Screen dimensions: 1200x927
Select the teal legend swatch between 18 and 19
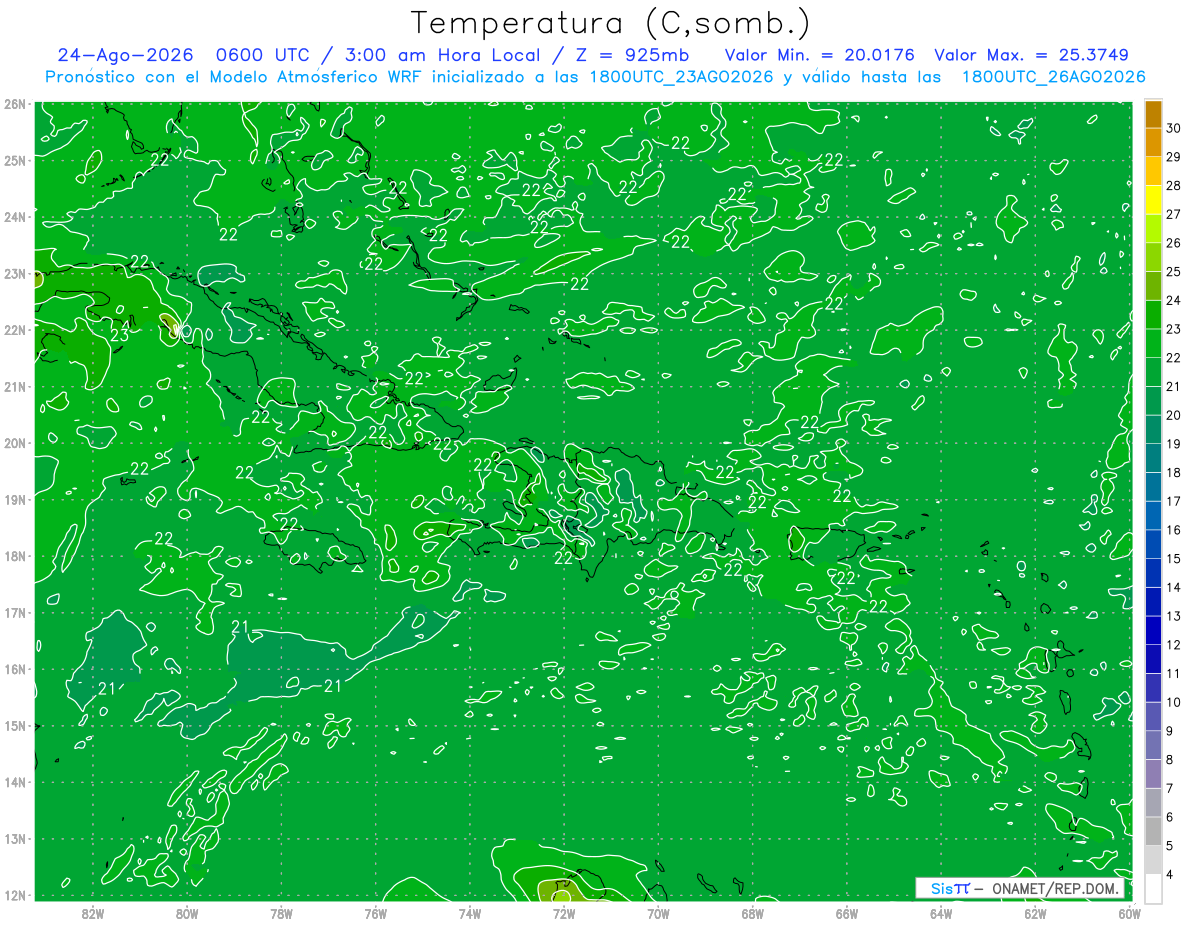pos(1153,458)
